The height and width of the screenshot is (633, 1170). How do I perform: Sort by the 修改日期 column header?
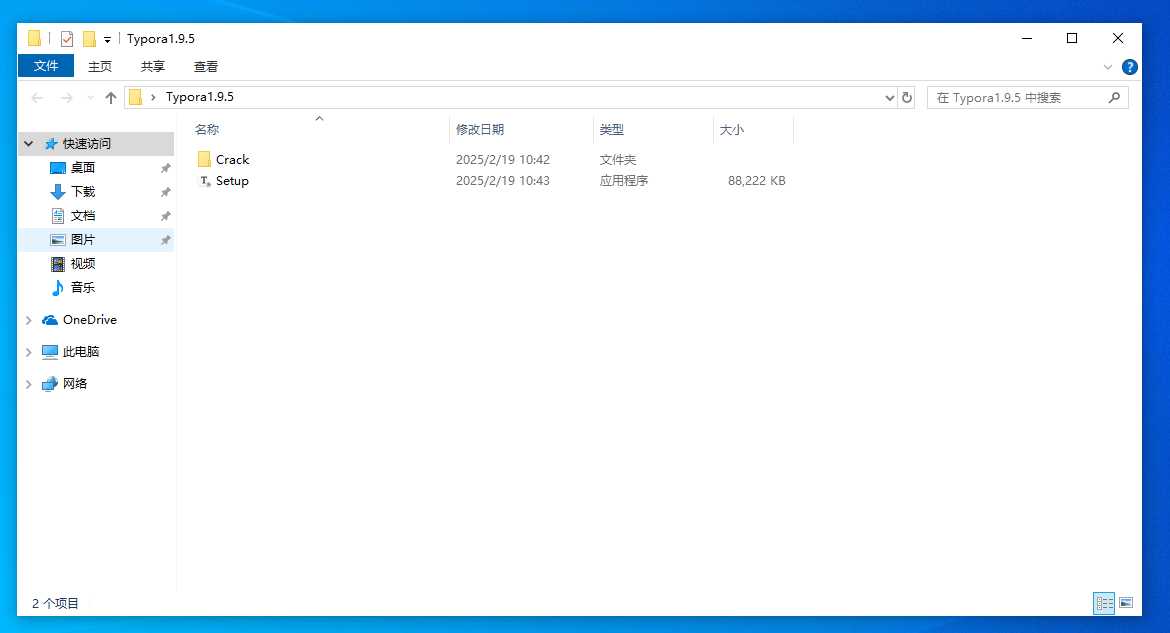(x=480, y=130)
